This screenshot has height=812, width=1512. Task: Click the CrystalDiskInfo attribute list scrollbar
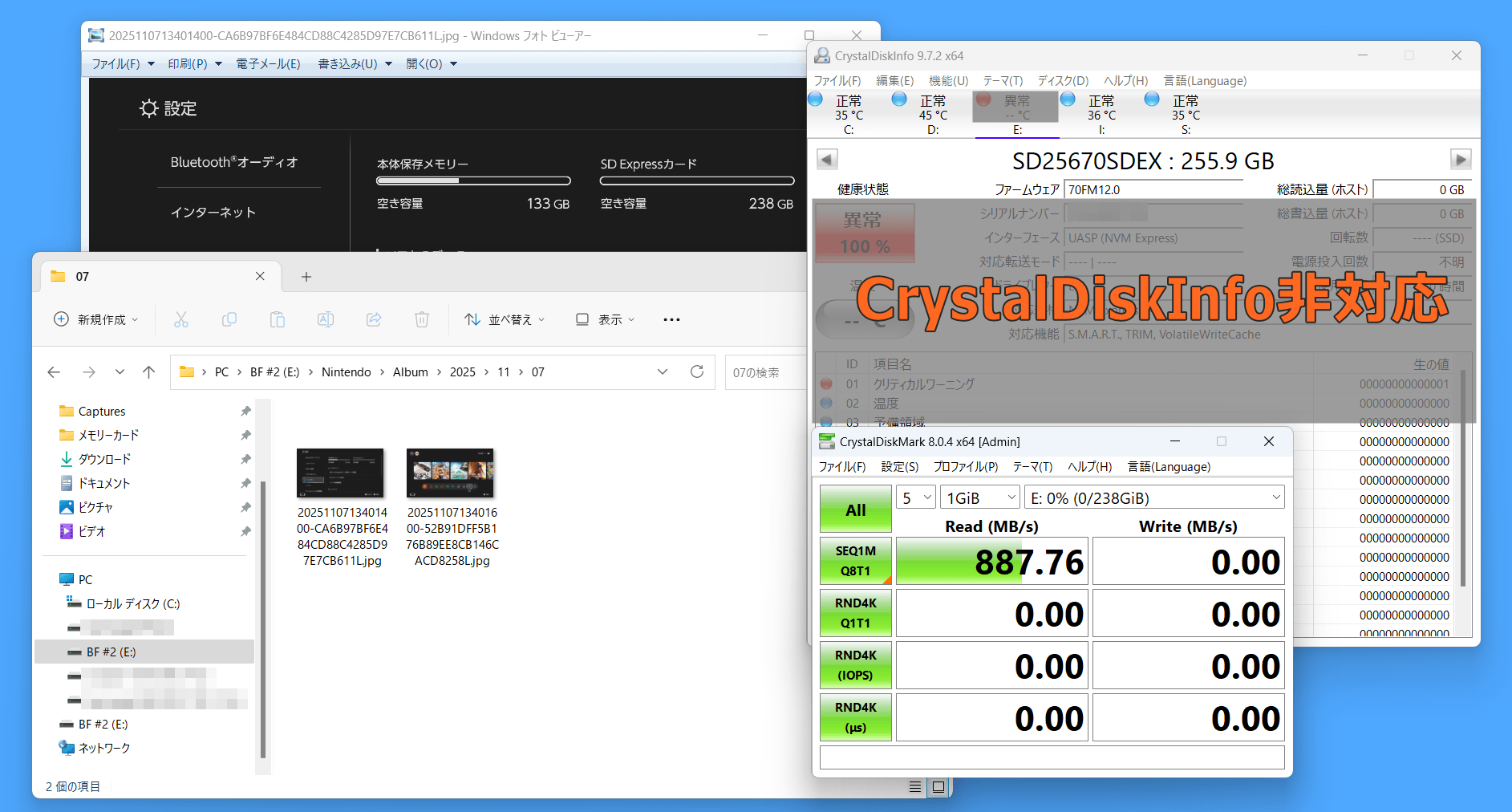click(1463, 481)
